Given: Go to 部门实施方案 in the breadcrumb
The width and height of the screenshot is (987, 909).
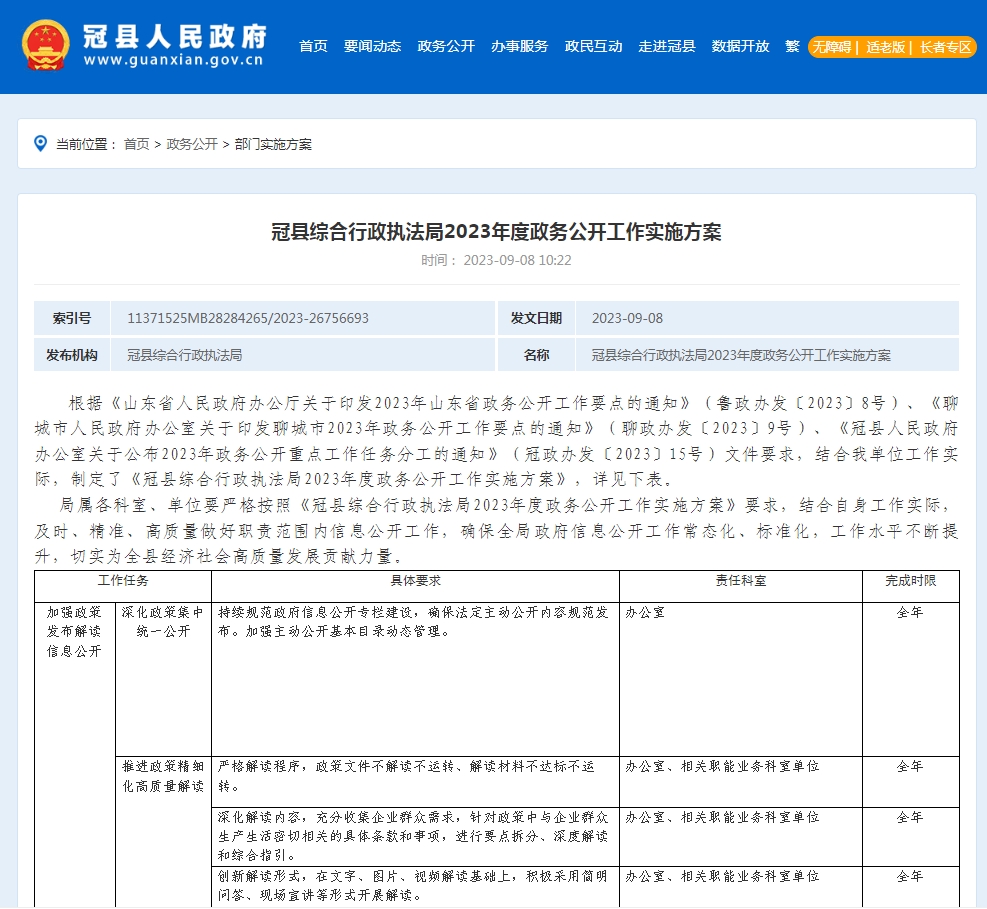Looking at the screenshot, I should [x=273, y=144].
